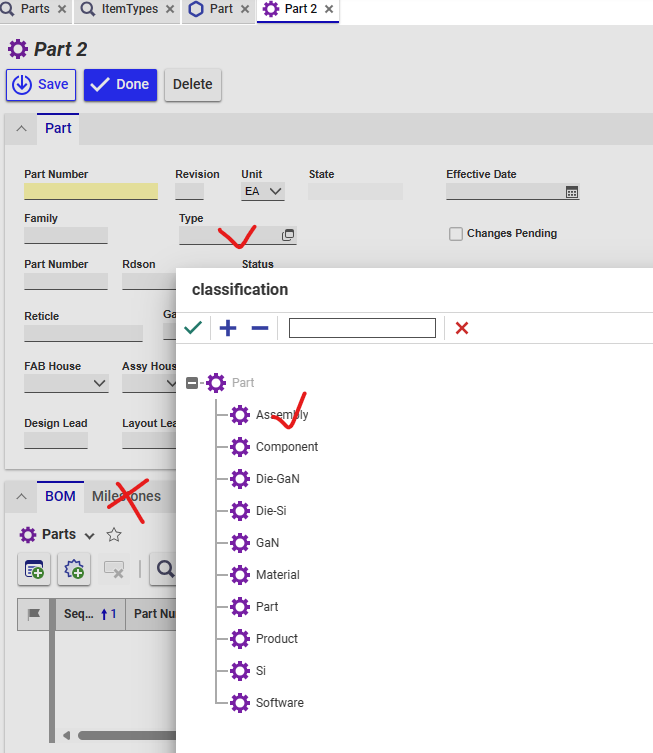The width and height of the screenshot is (653, 753).
Task: Click the gear icon beside Component
Action: click(x=240, y=447)
